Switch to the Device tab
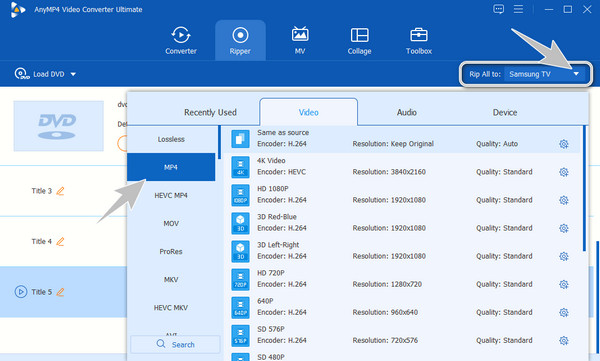This screenshot has height=361, width=600. pos(505,112)
